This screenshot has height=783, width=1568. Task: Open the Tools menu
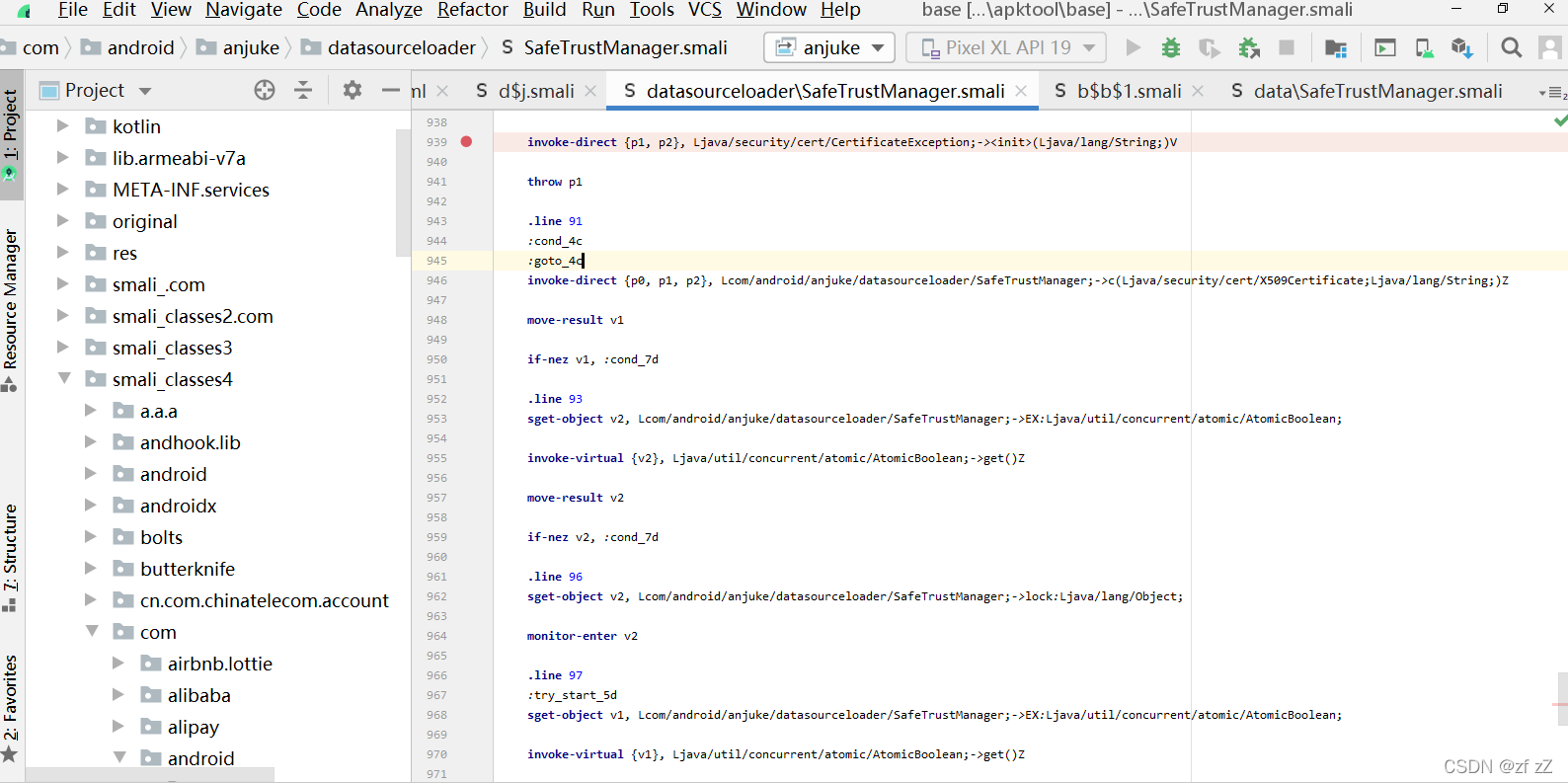coord(652,10)
